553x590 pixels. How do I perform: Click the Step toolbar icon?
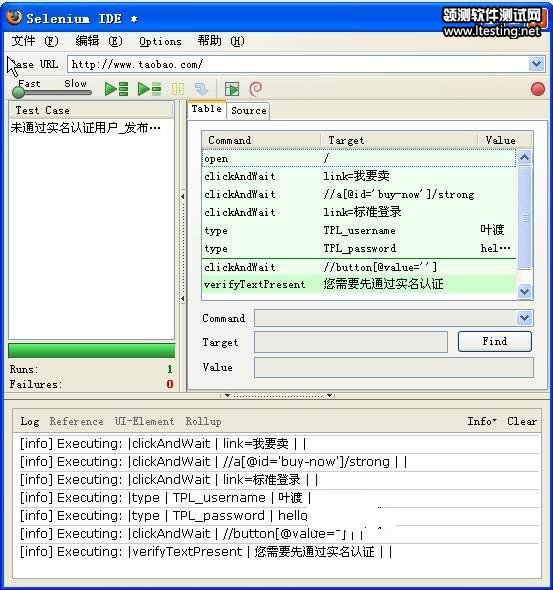point(202,89)
